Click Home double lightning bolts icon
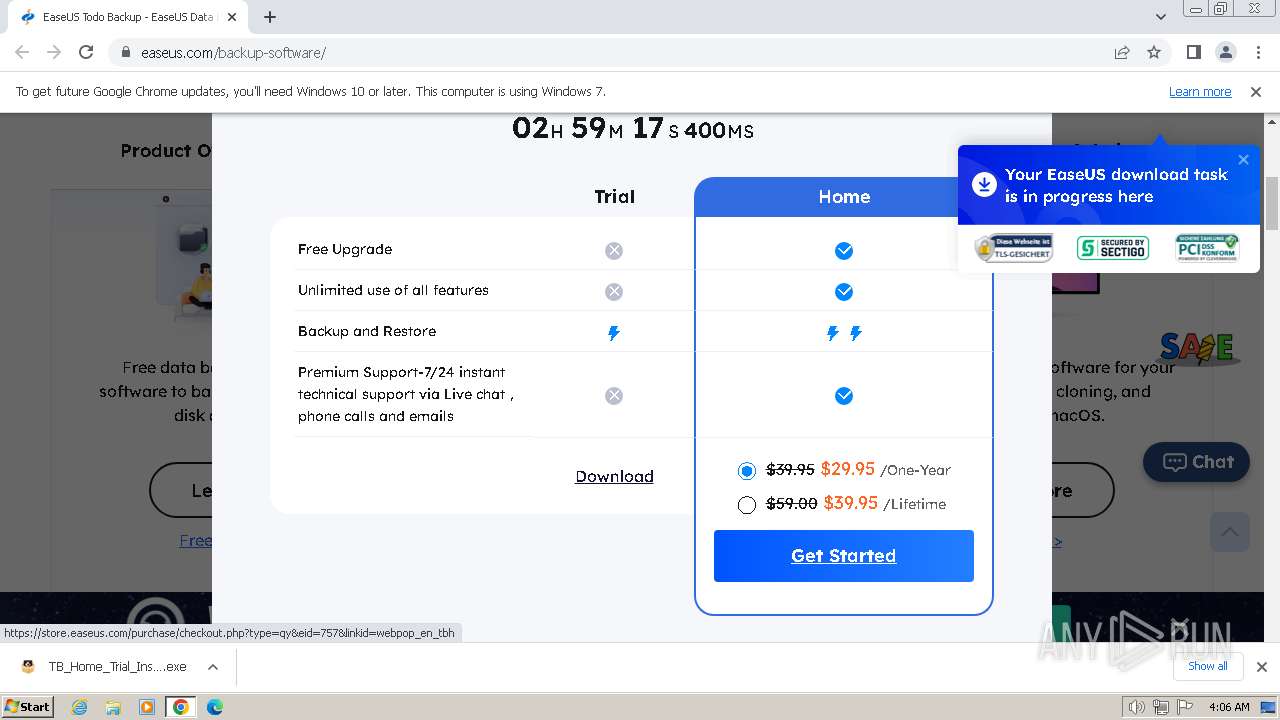The image size is (1280, 720). (844, 333)
